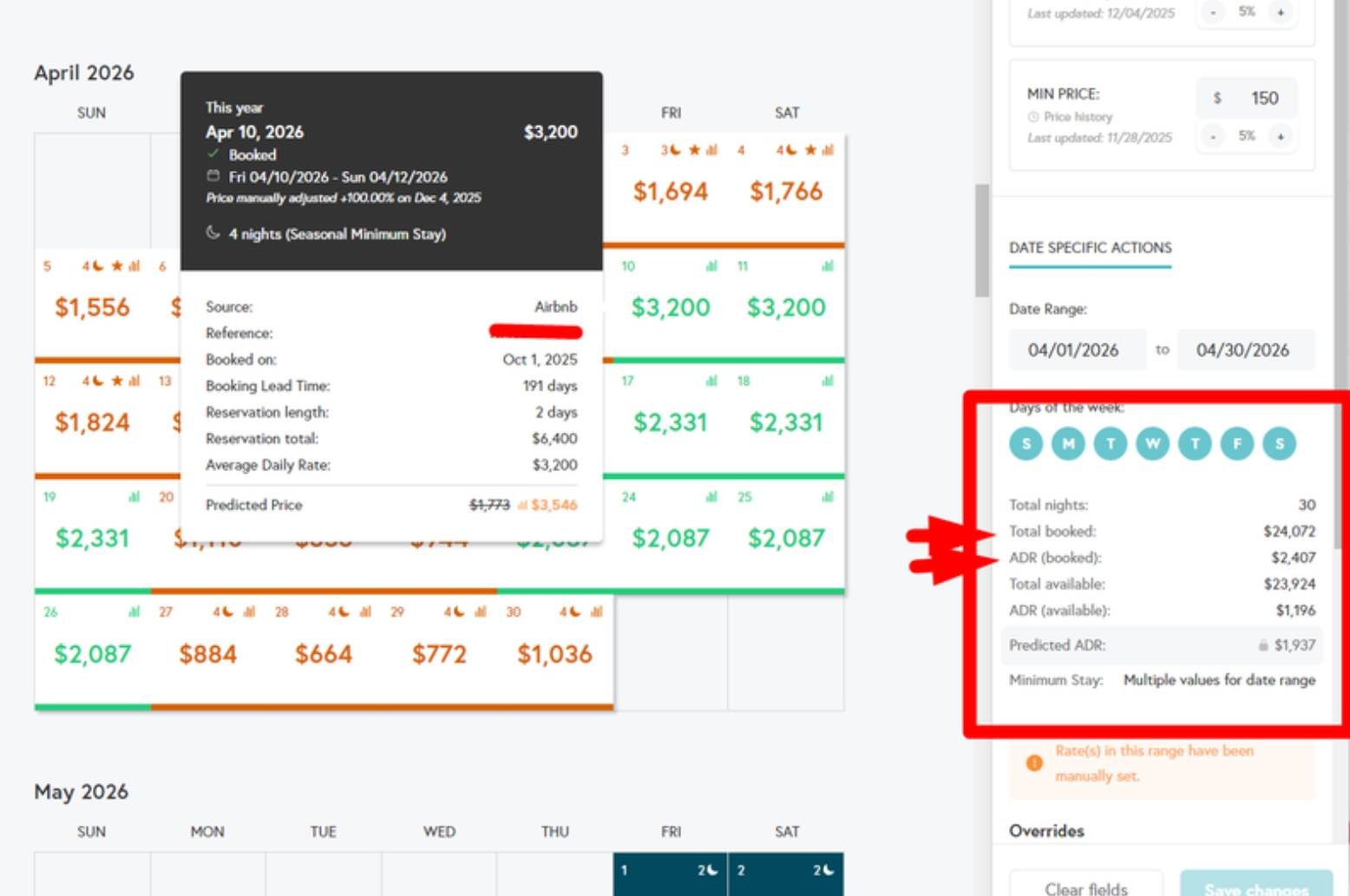Click the bar chart icon on April 10
The image size is (1350, 896).
711,266
